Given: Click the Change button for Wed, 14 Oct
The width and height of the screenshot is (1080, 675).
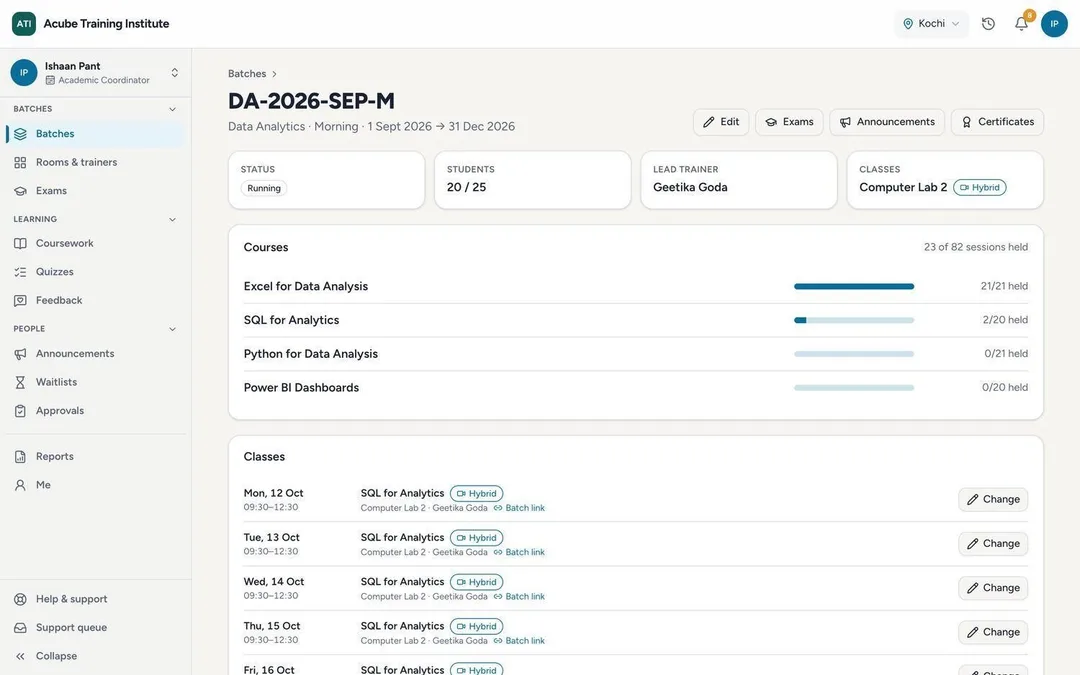Looking at the screenshot, I should click(x=993, y=588).
